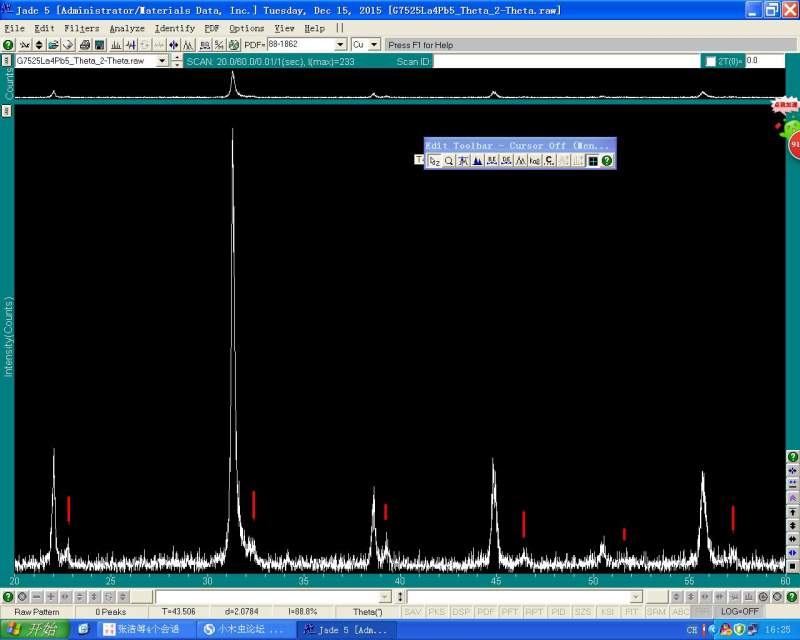Viewport: 800px width, 640px height.
Task: Click the grid layout icon in Edit Toolbar
Action: pyautogui.click(x=592, y=161)
